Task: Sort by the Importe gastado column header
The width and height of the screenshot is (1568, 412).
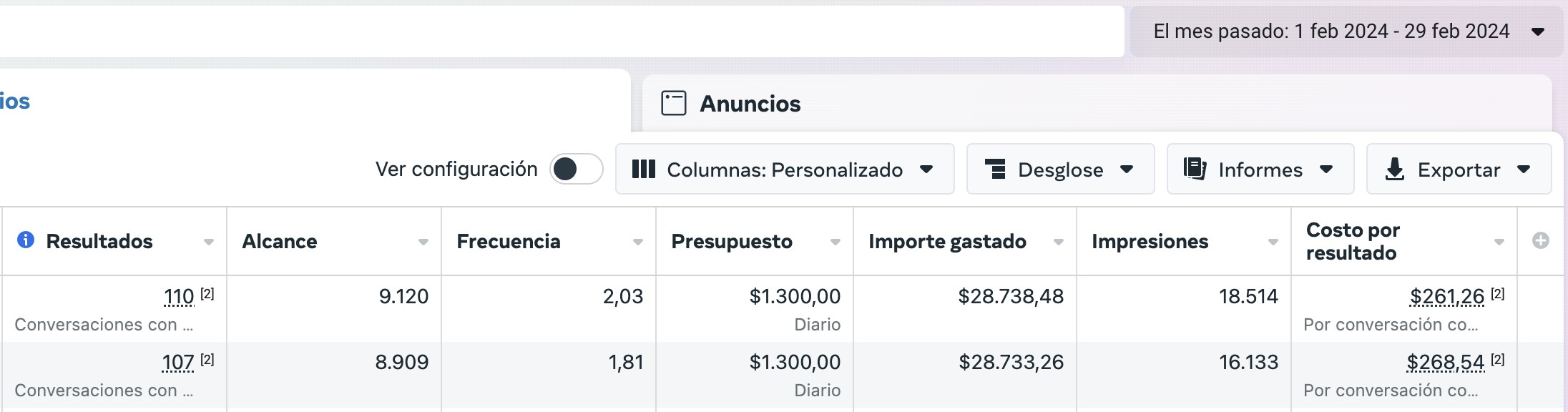Action: pyautogui.click(x=947, y=242)
